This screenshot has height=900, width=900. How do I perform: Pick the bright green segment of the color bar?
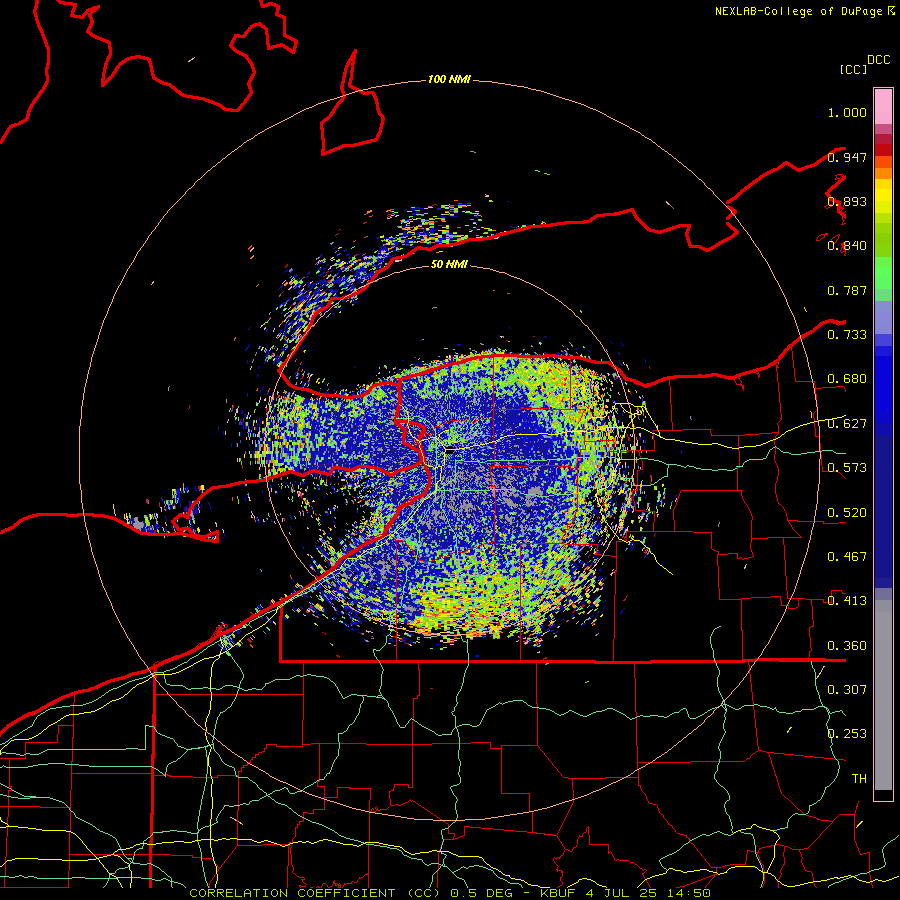pos(883,273)
